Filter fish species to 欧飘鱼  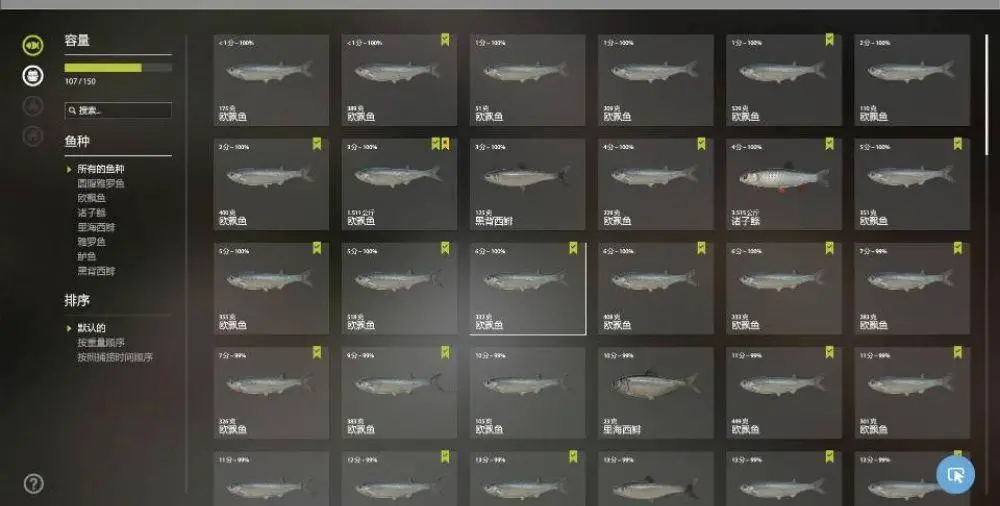[91, 198]
